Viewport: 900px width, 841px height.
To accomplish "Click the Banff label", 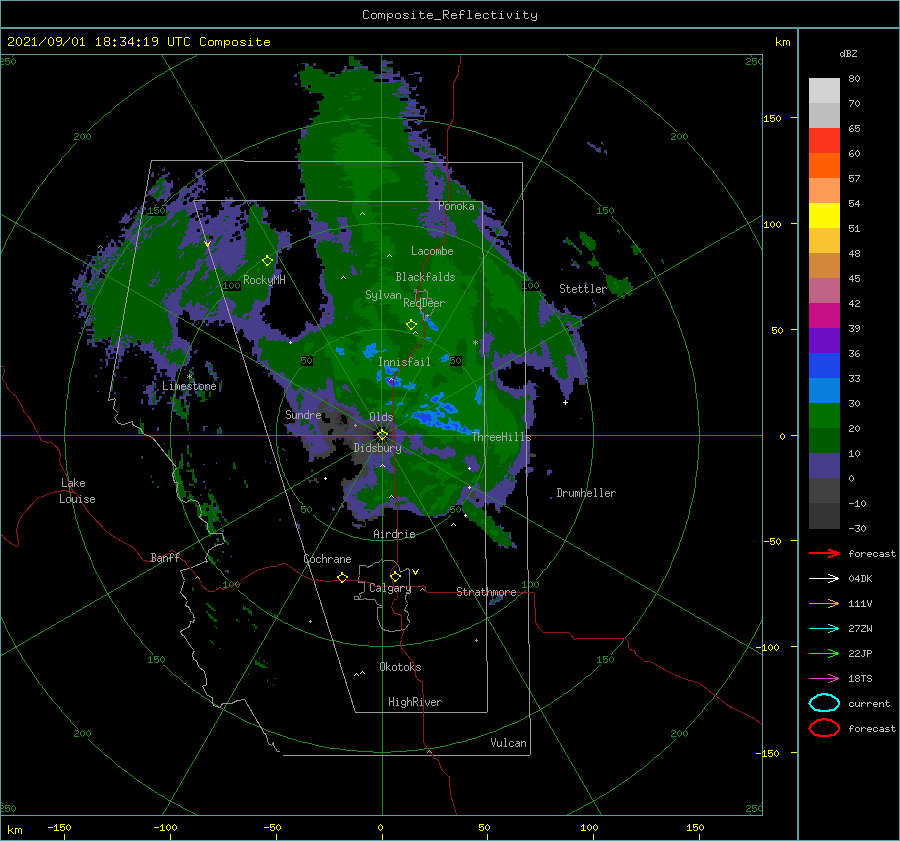I will pos(165,557).
